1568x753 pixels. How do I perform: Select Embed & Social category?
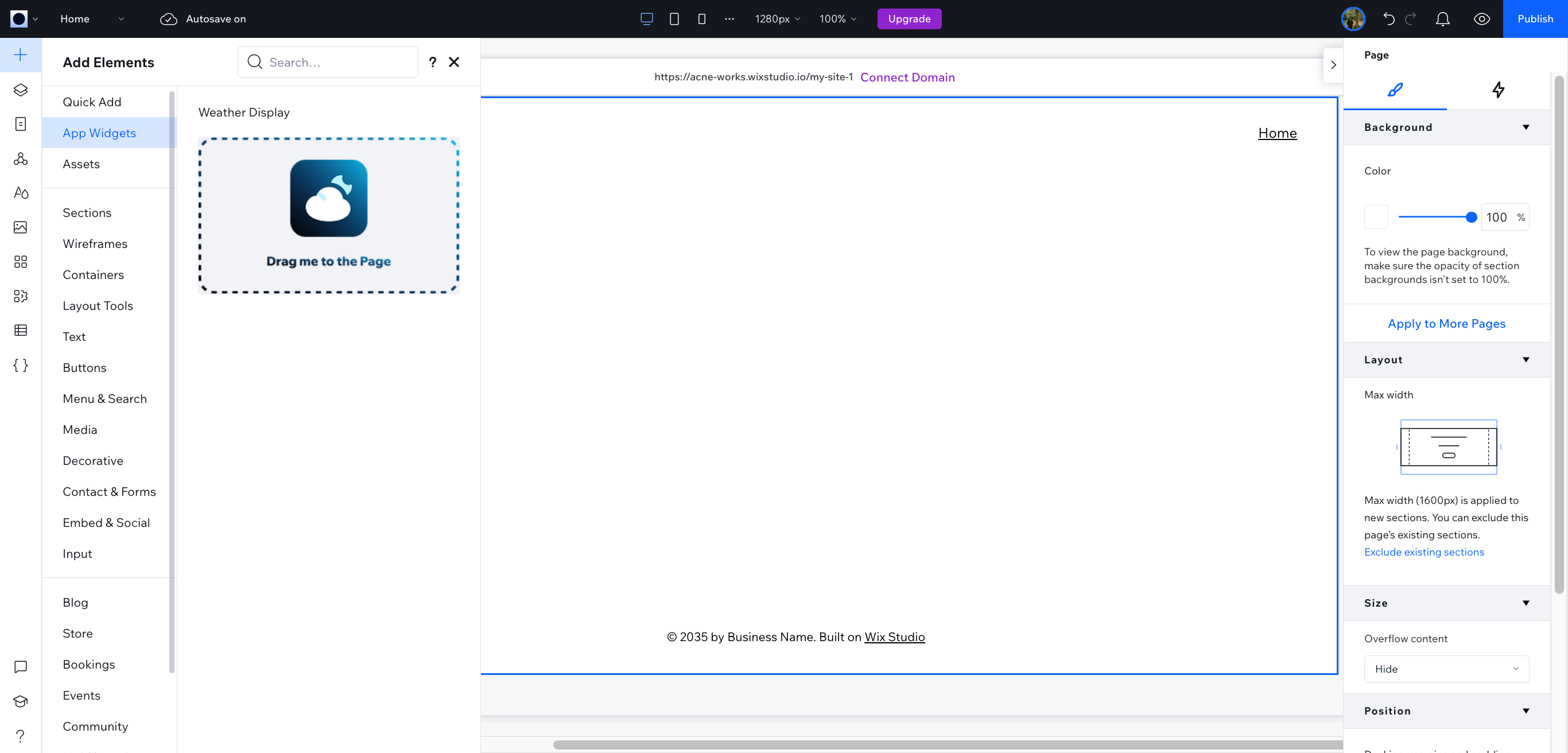(x=108, y=523)
